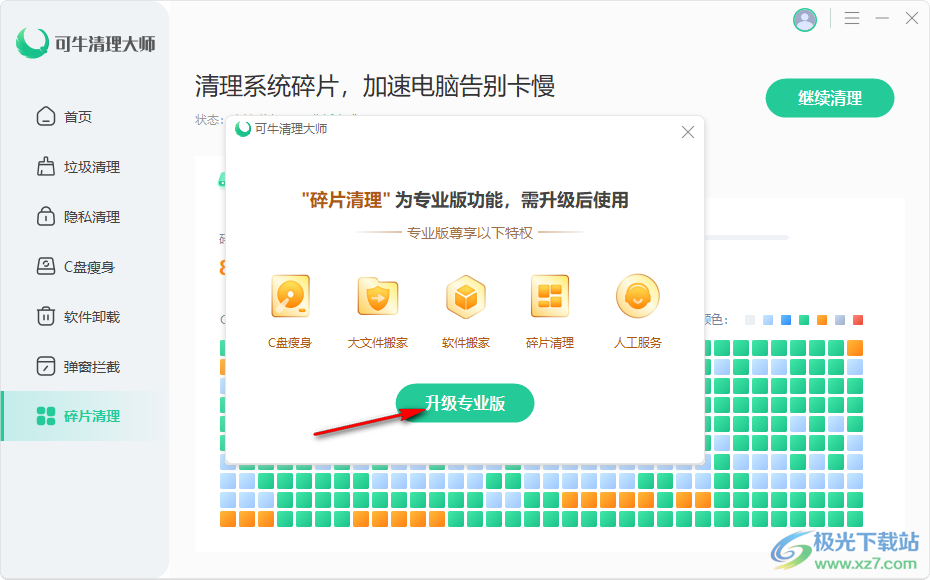The height and width of the screenshot is (580, 930).
Task: Click the 可牛清理大师 logo in the sidebar
Action: tap(85, 43)
